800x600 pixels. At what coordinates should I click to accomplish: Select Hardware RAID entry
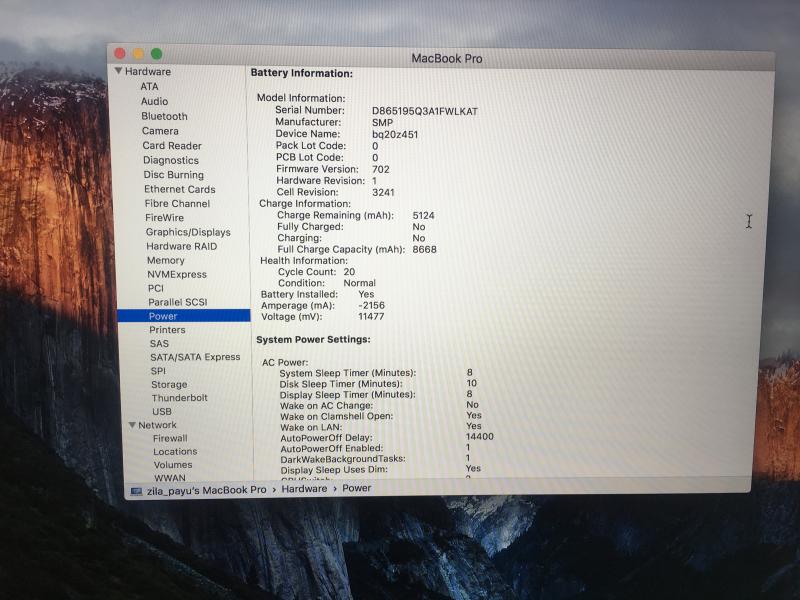[x=182, y=246]
